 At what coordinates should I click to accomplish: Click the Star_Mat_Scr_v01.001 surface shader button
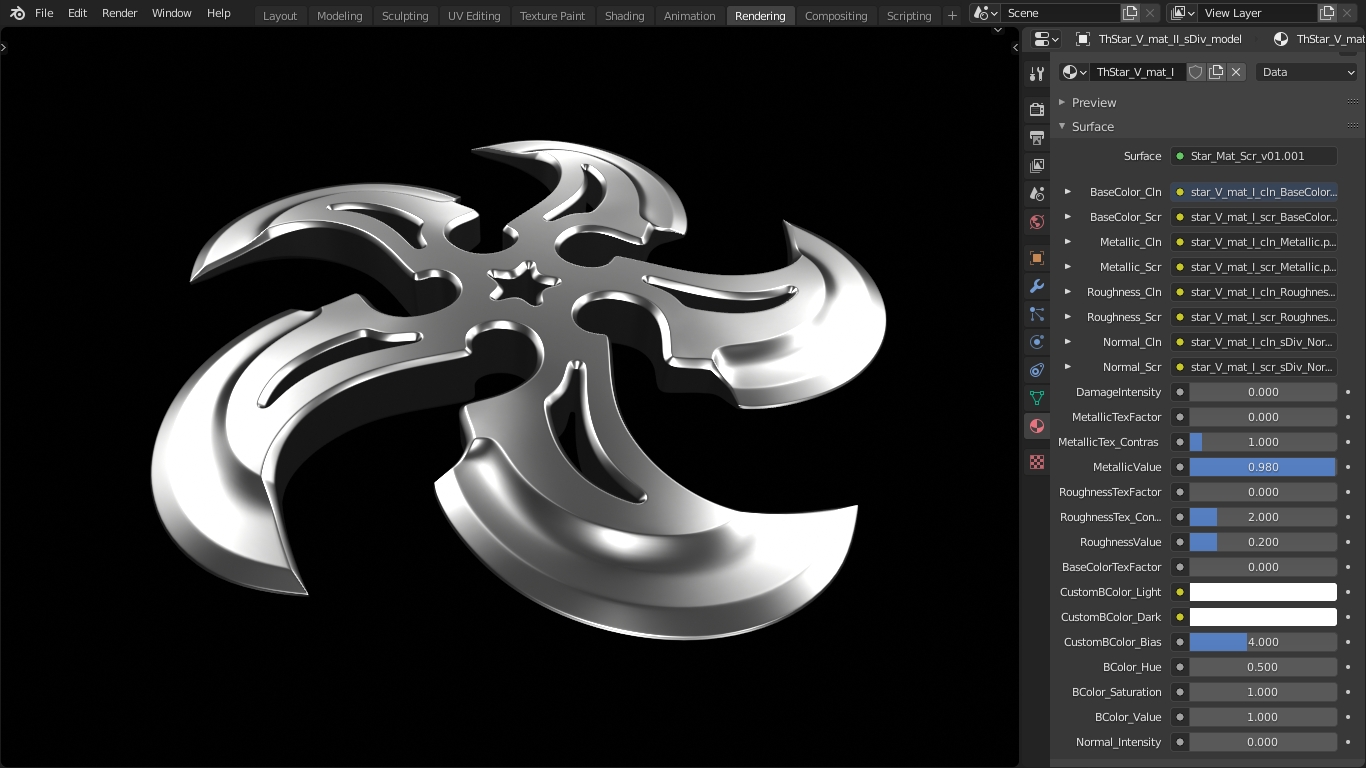[1255, 156]
